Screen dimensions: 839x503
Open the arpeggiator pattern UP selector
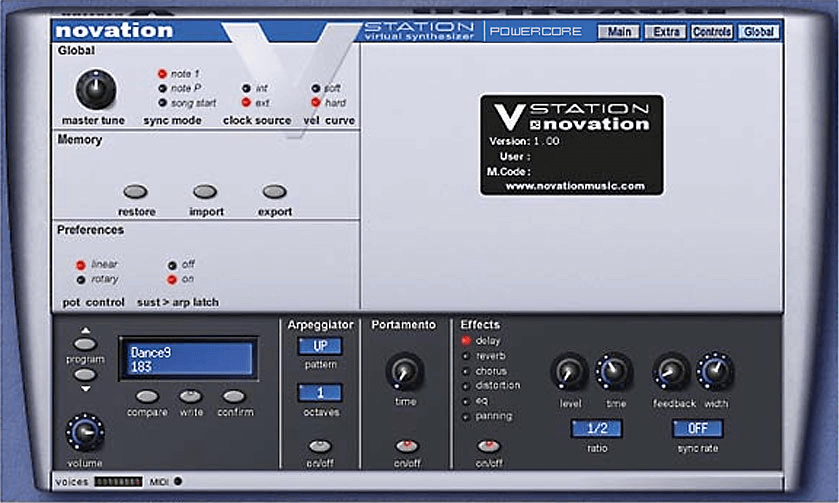coord(320,346)
